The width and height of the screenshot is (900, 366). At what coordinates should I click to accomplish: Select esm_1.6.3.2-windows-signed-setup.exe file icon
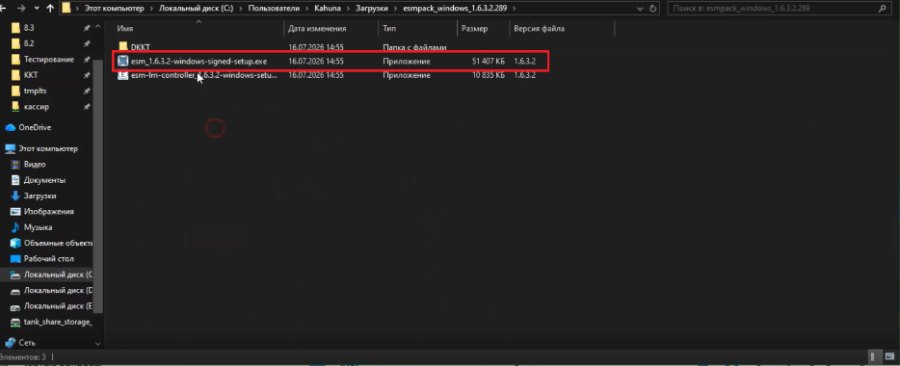pos(122,61)
